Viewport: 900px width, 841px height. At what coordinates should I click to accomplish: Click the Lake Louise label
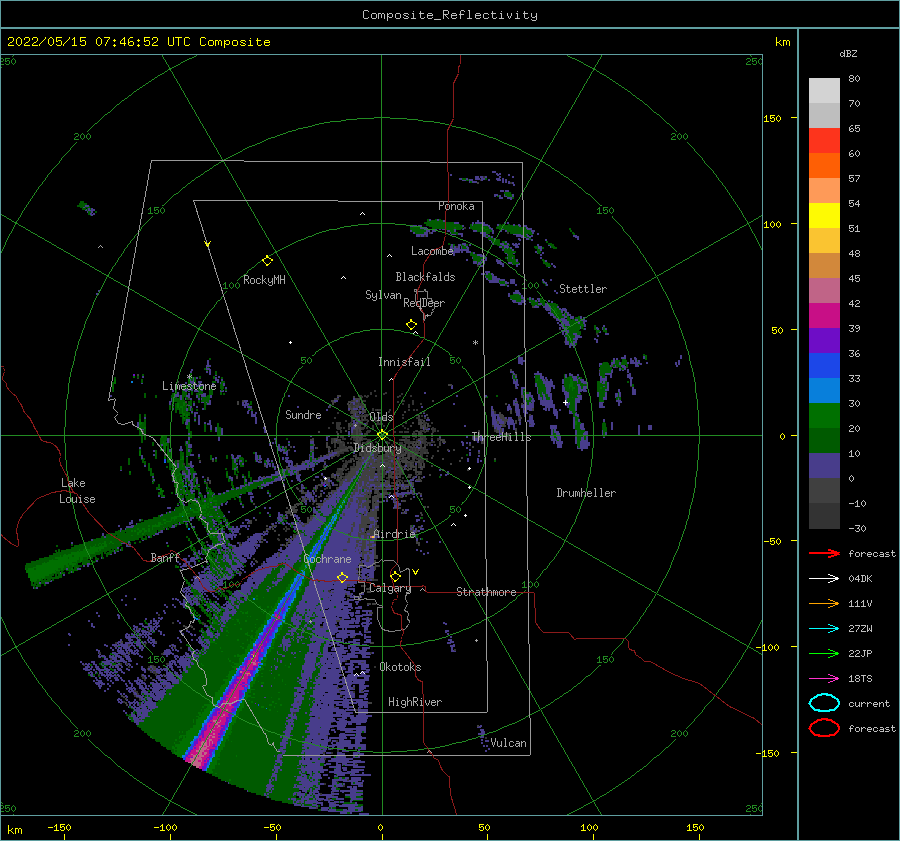[77, 491]
